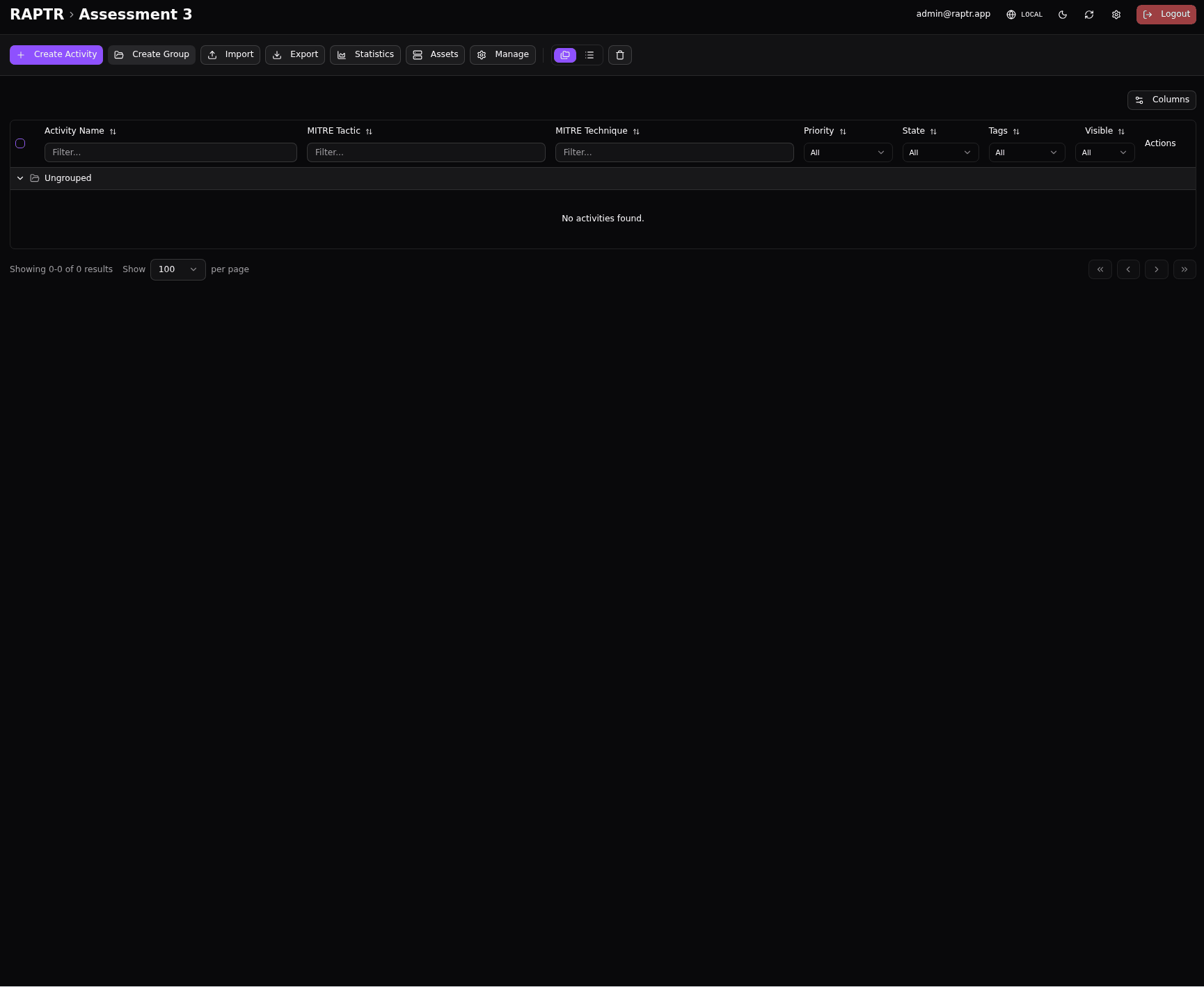Viewport: 1204px width, 987px height.
Task: Open settings via the gear icon
Action: [1116, 14]
